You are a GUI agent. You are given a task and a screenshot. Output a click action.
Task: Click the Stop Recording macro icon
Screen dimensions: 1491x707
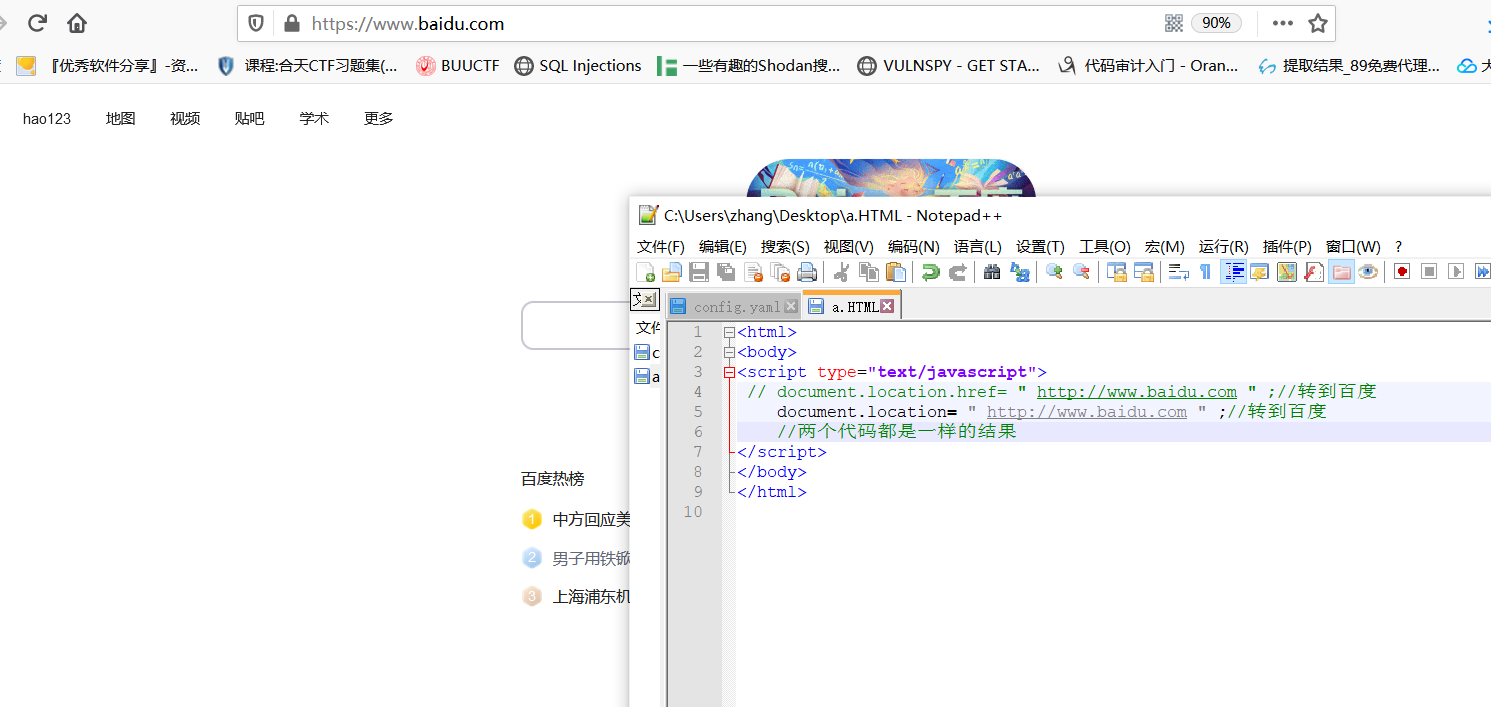1429,272
